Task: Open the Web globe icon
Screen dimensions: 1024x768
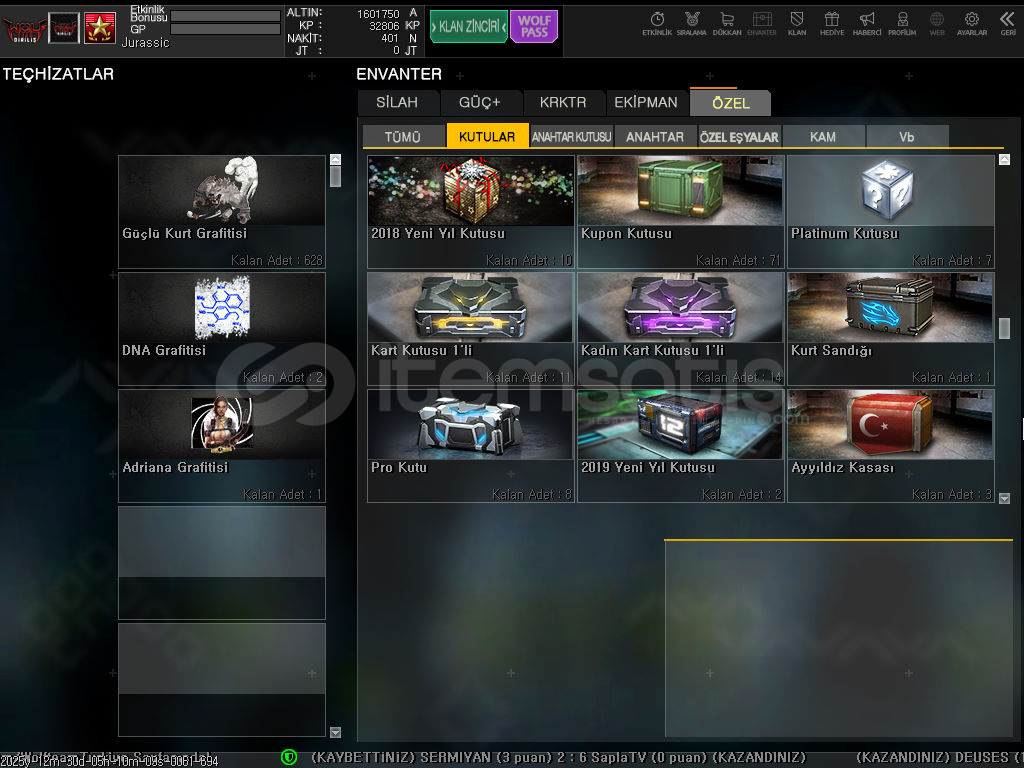Action: point(937,24)
